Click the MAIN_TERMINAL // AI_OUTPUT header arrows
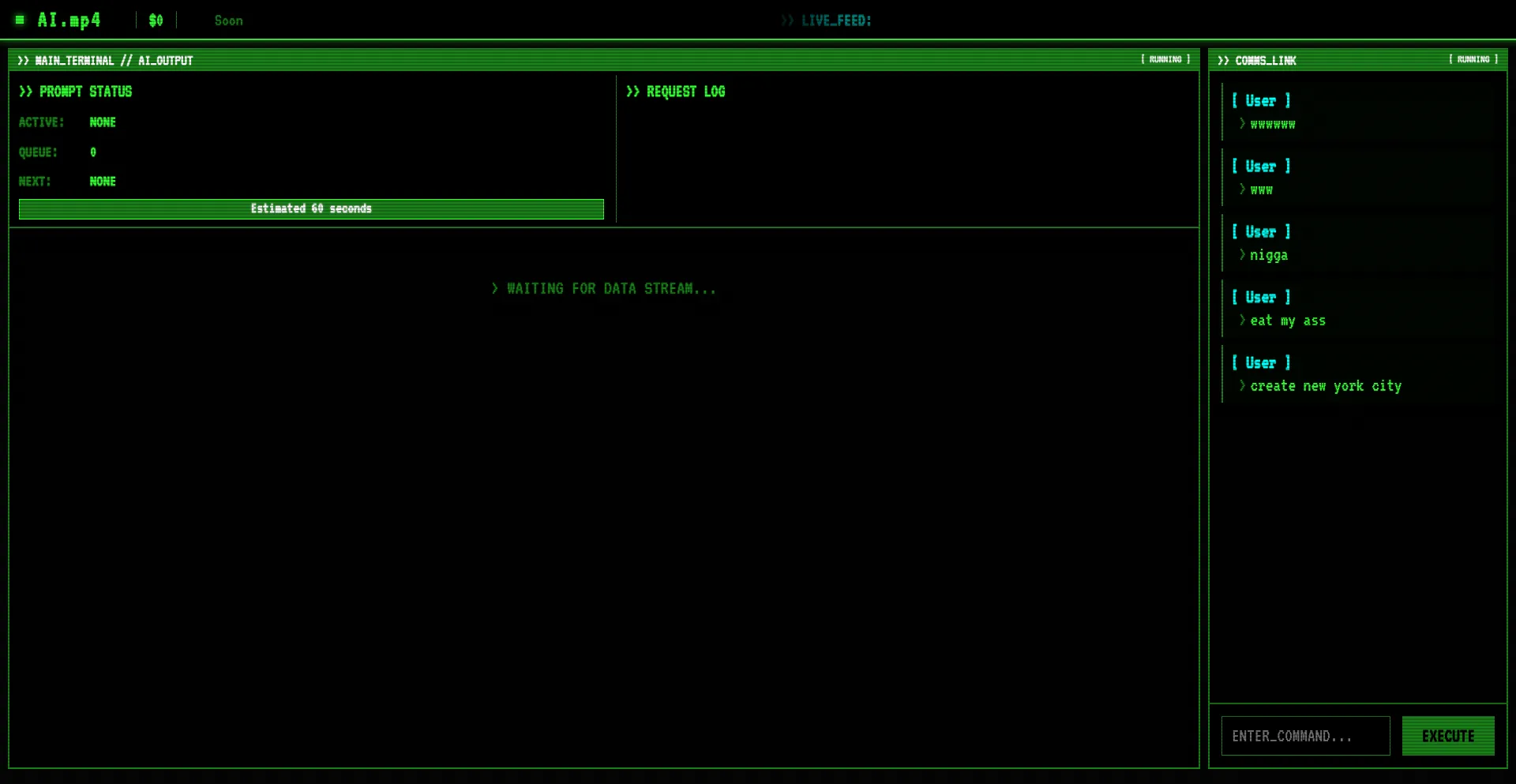 pos(23,61)
